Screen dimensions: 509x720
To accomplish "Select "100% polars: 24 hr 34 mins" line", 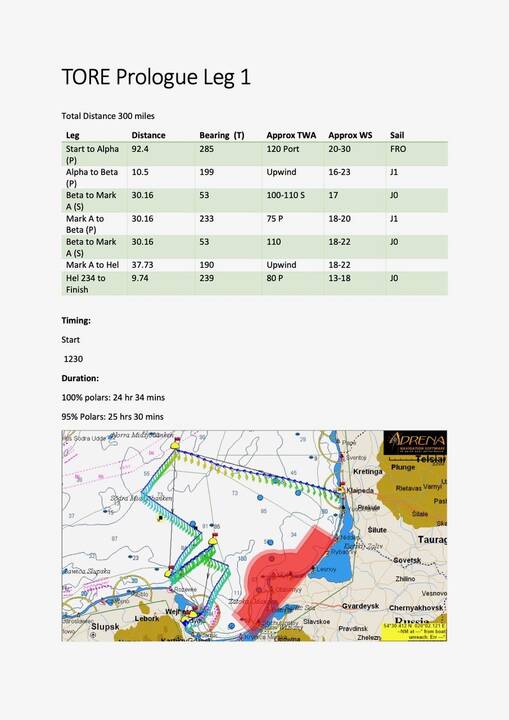I will point(113,398).
